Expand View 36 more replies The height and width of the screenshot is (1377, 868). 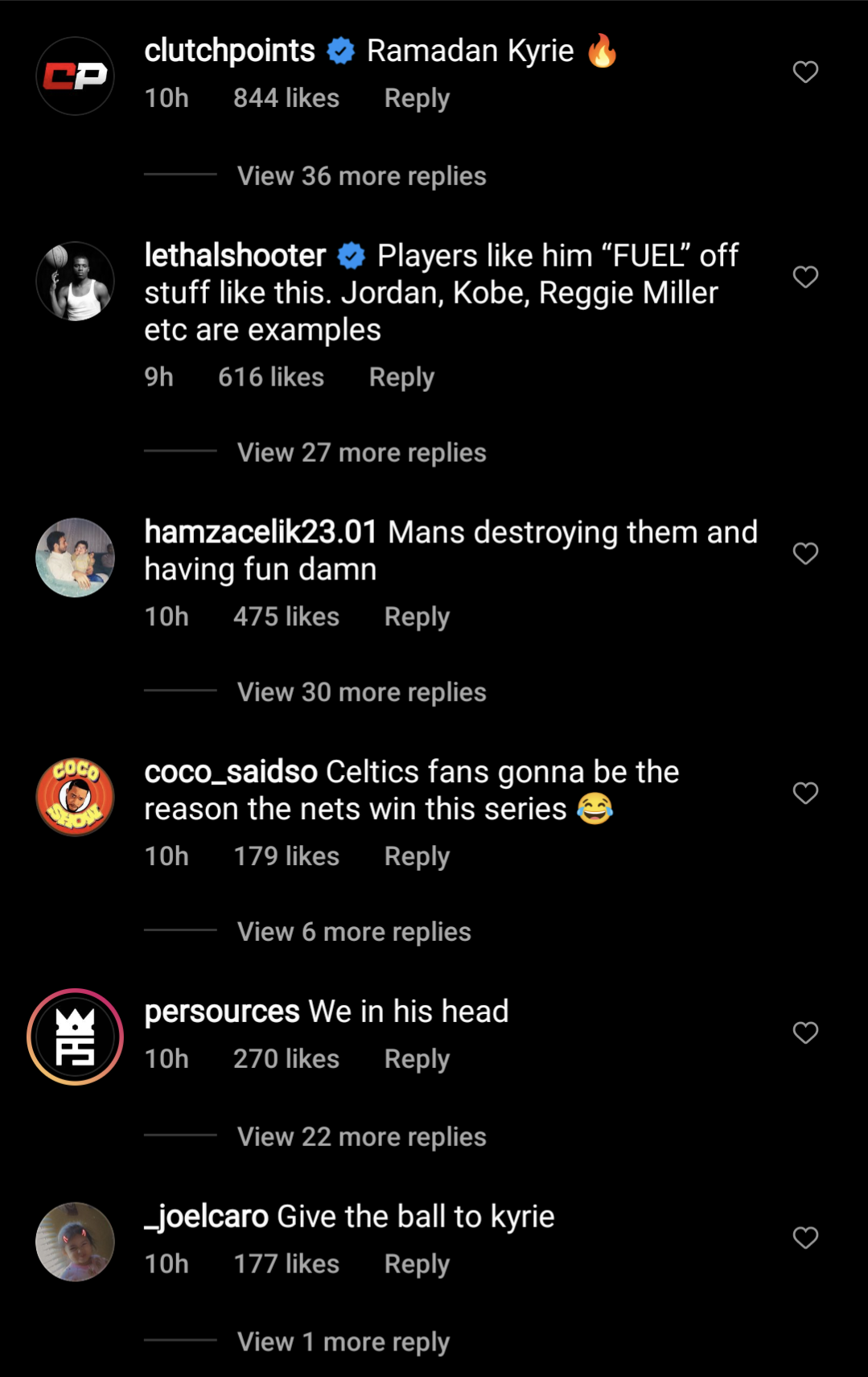point(361,176)
